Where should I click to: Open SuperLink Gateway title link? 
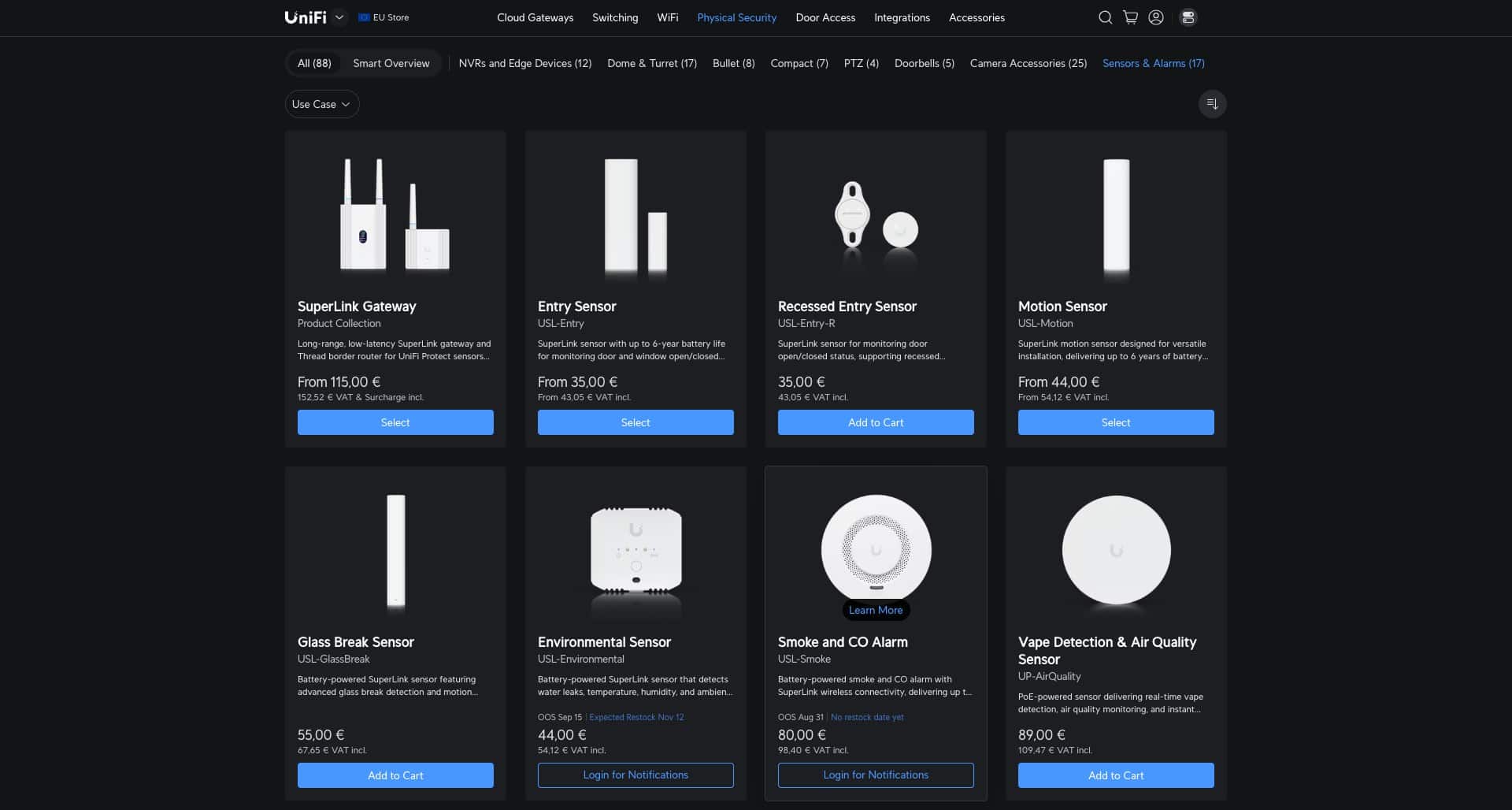(357, 307)
